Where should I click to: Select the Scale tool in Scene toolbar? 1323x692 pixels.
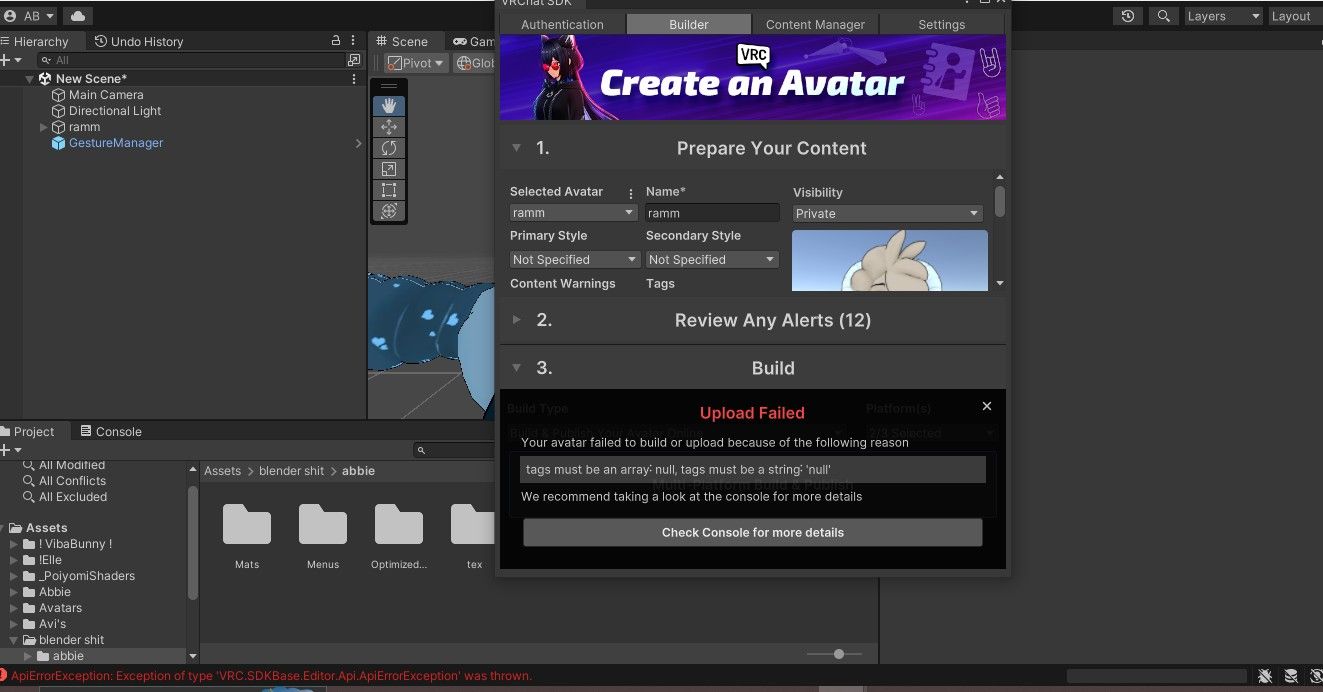[389, 169]
